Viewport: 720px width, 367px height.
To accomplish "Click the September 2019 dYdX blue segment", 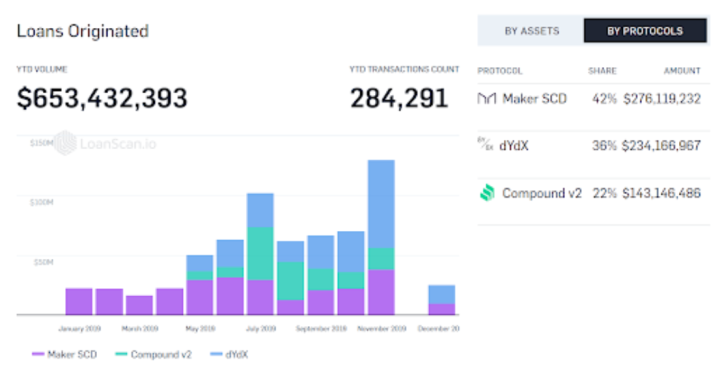I will tap(321, 252).
